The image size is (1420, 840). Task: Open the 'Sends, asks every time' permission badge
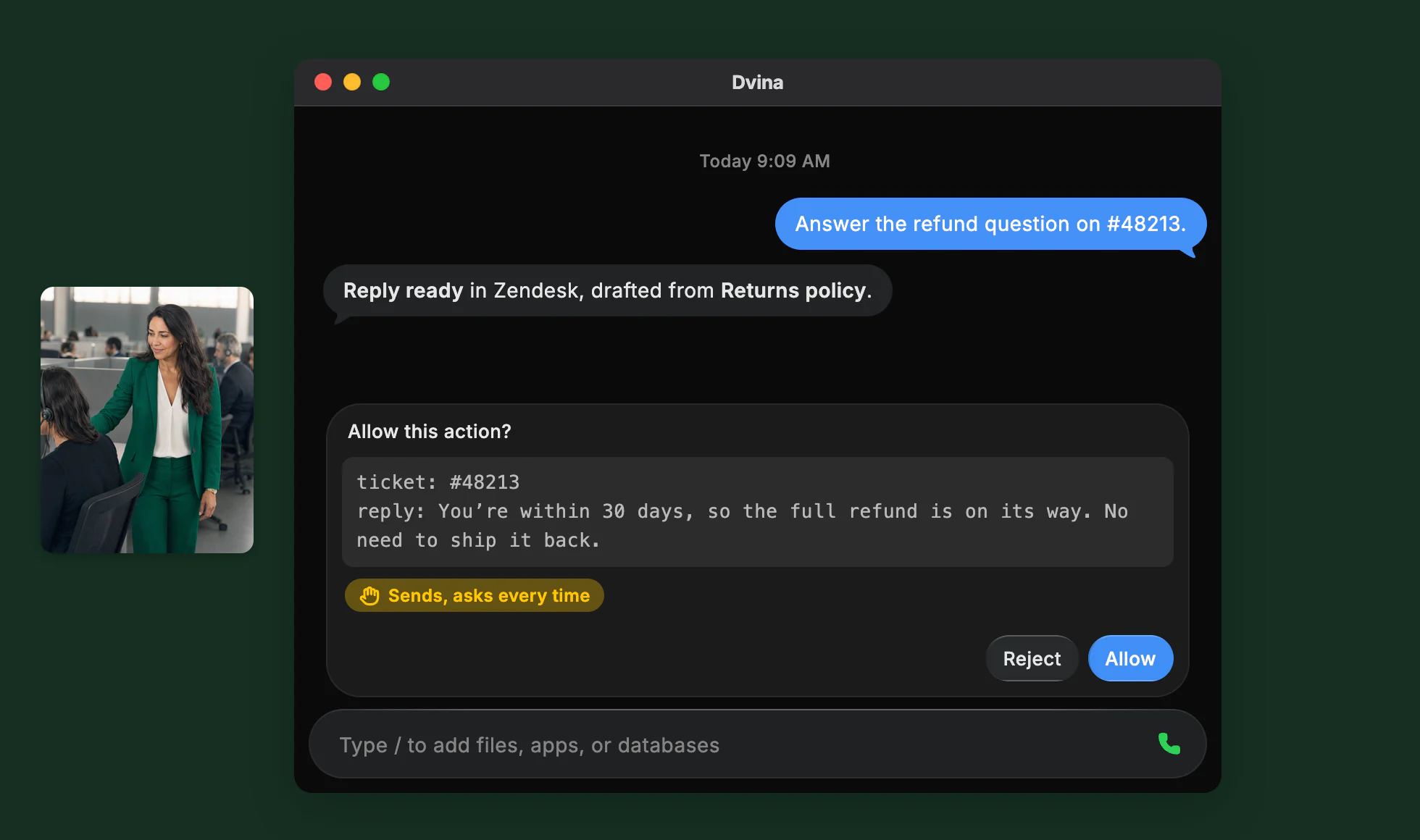coord(474,595)
